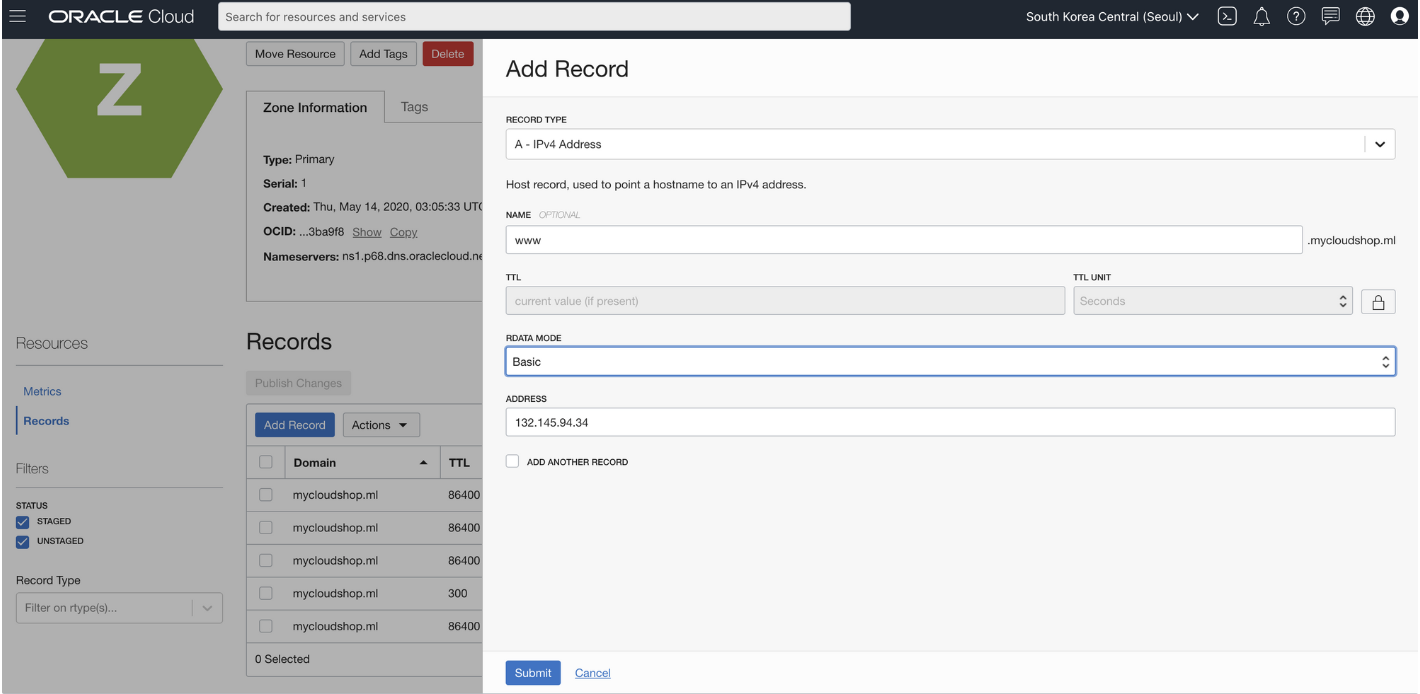Open the user profile icon
Viewport: 1420px width, 694px height.
[1399, 17]
